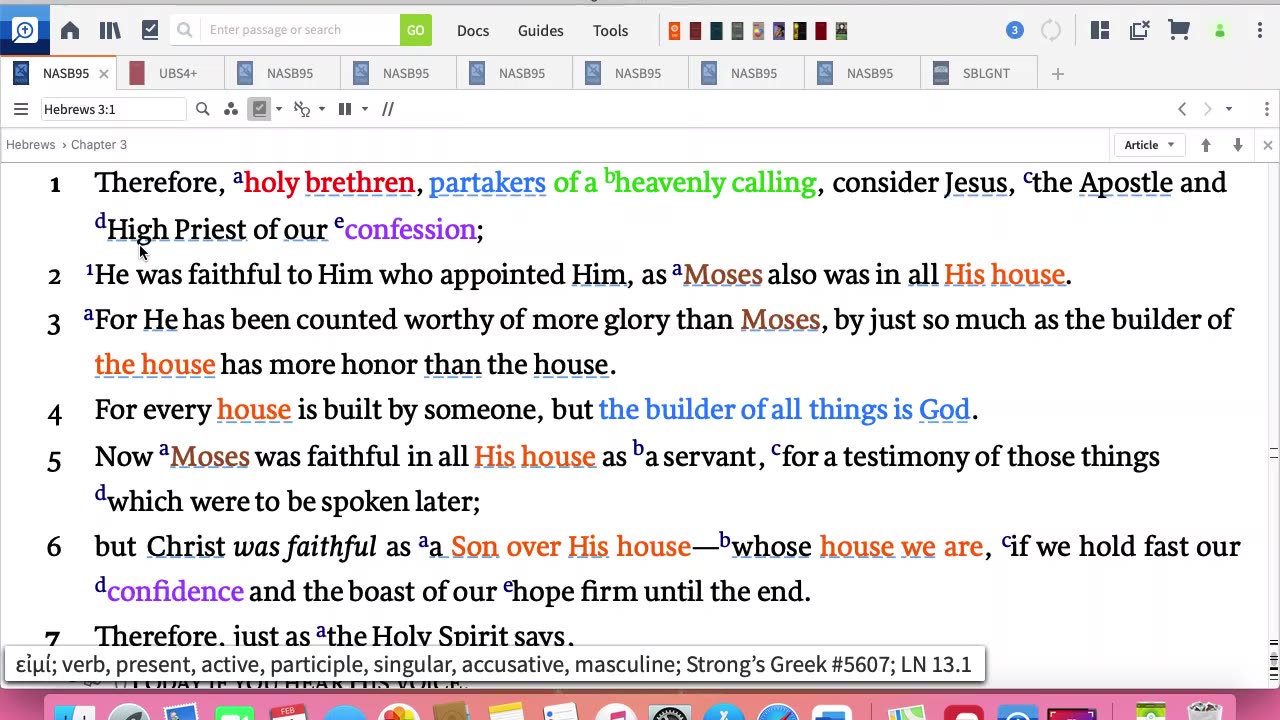The height and width of the screenshot is (720, 1280).
Task: Open the first orange shortcut book icon
Action: click(674, 31)
